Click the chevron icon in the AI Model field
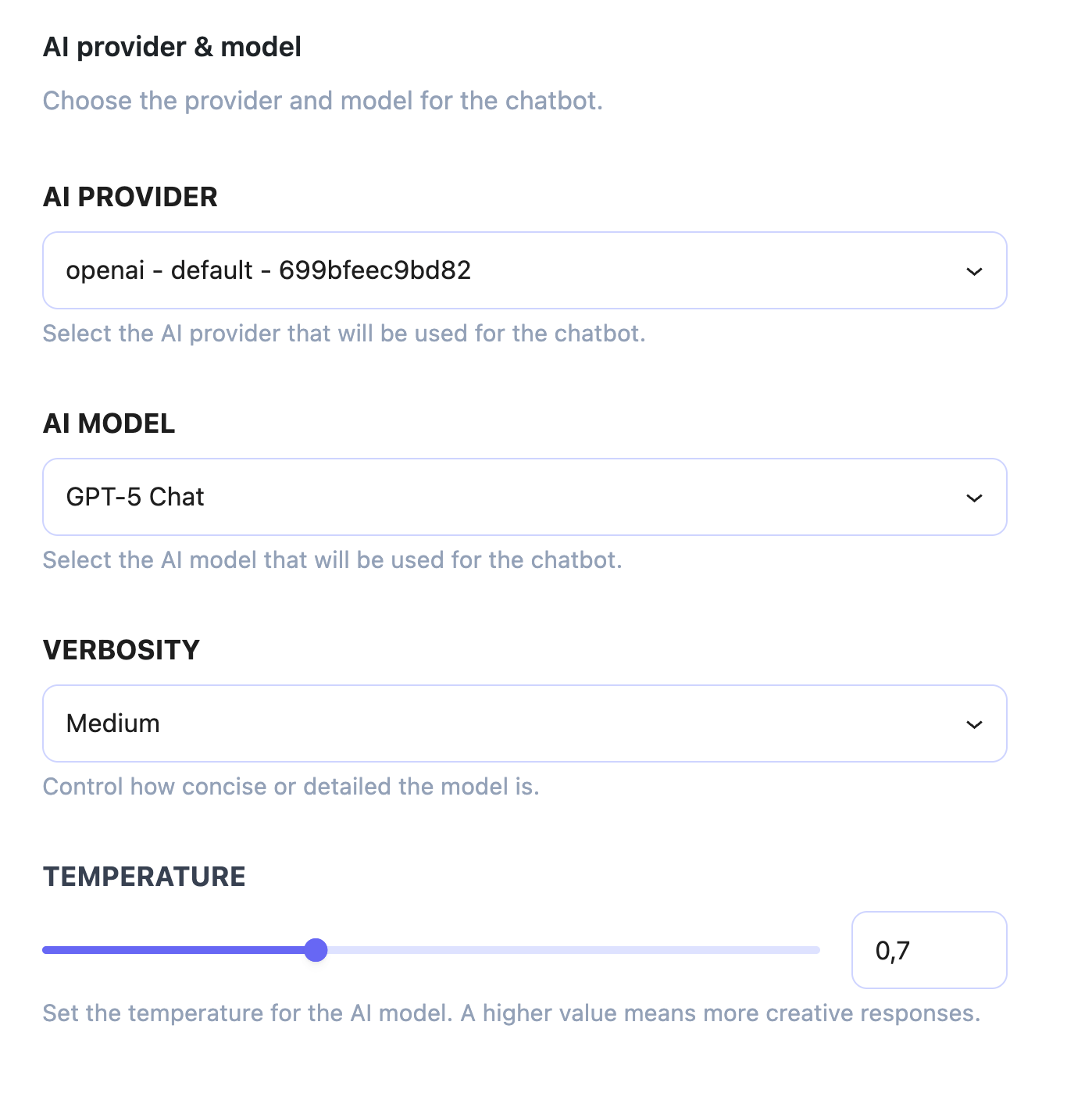Viewport: 1092px width, 1111px height. (x=974, y=498)
